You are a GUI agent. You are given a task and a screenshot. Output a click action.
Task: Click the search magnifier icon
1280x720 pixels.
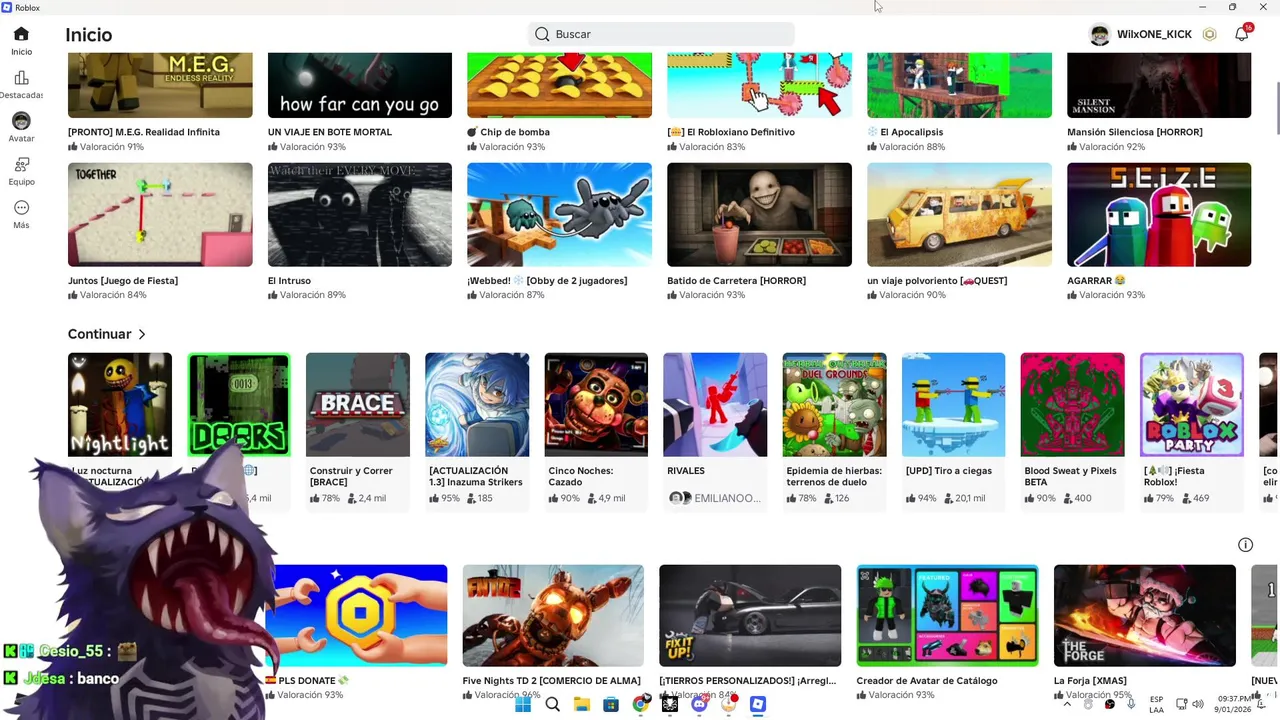pos(542,34)
